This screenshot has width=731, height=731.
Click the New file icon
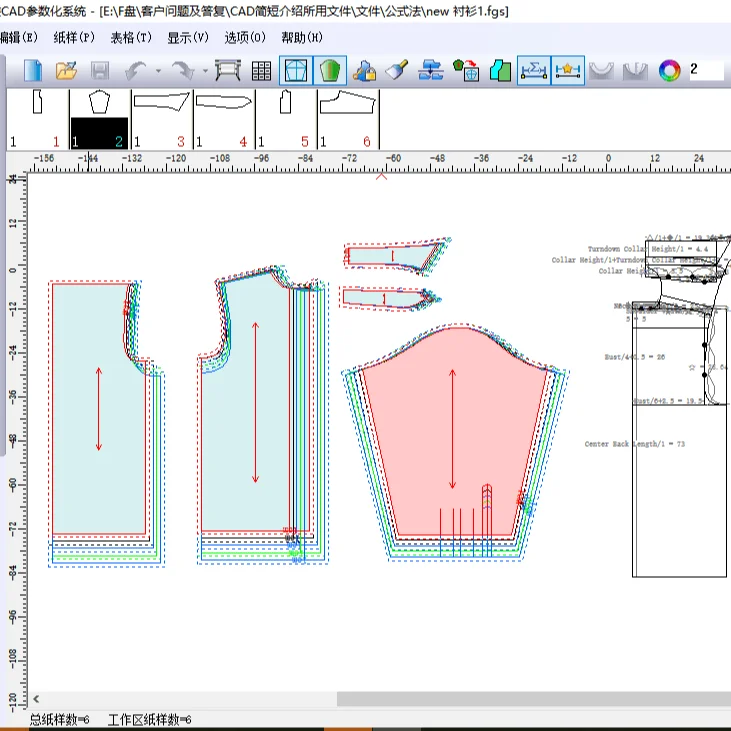(x=33, y=71)
